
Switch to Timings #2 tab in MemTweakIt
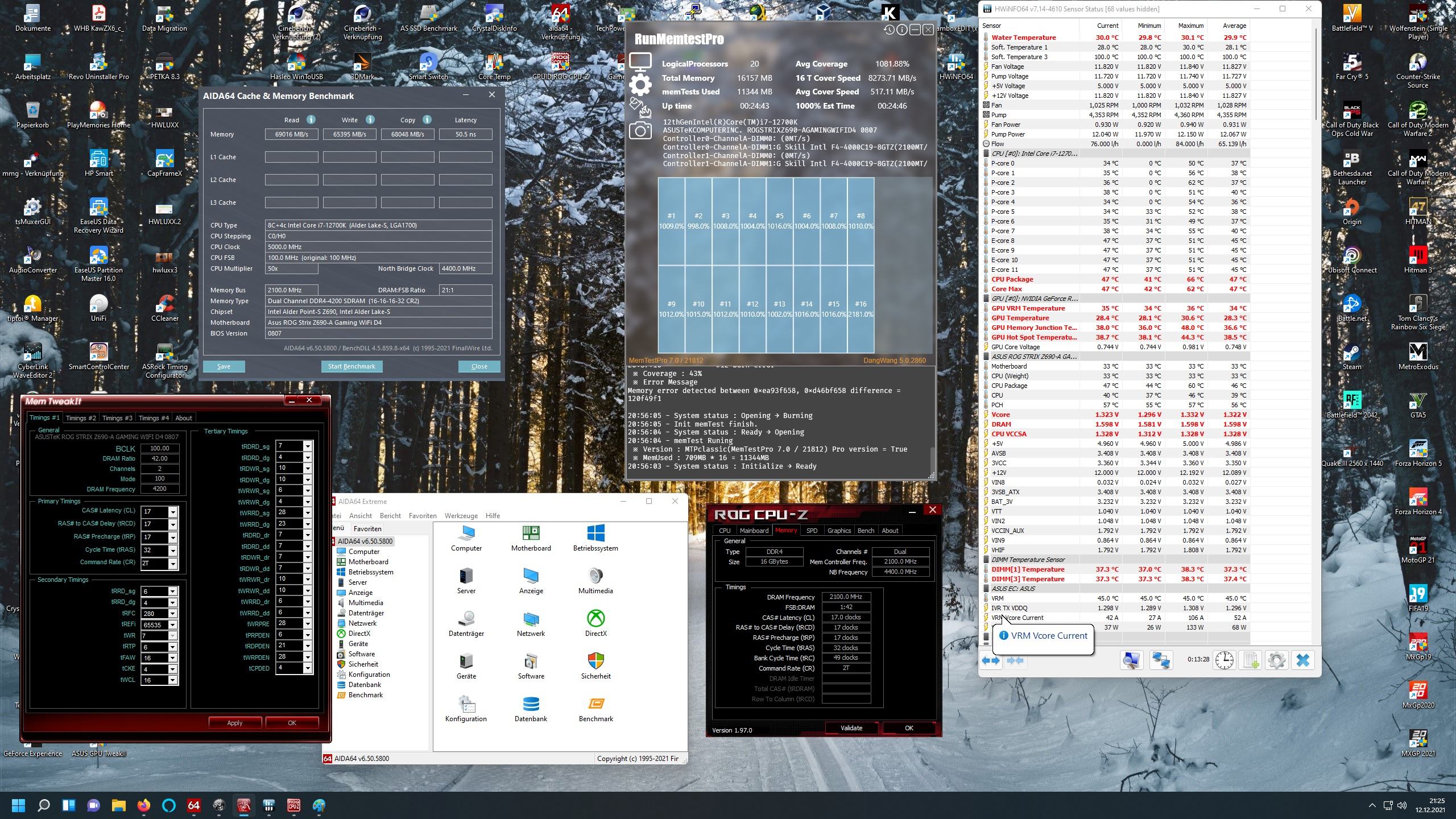(x=81, y=418)
